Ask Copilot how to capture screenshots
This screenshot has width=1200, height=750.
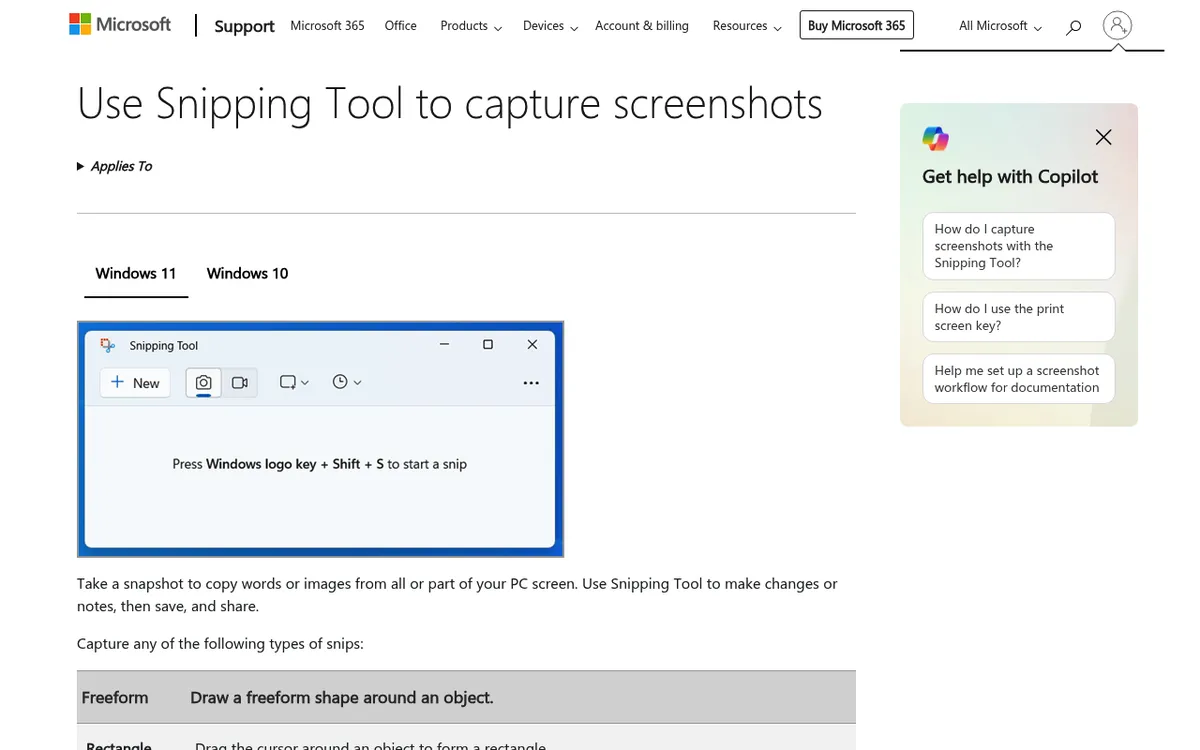(x=1018, y=246)
